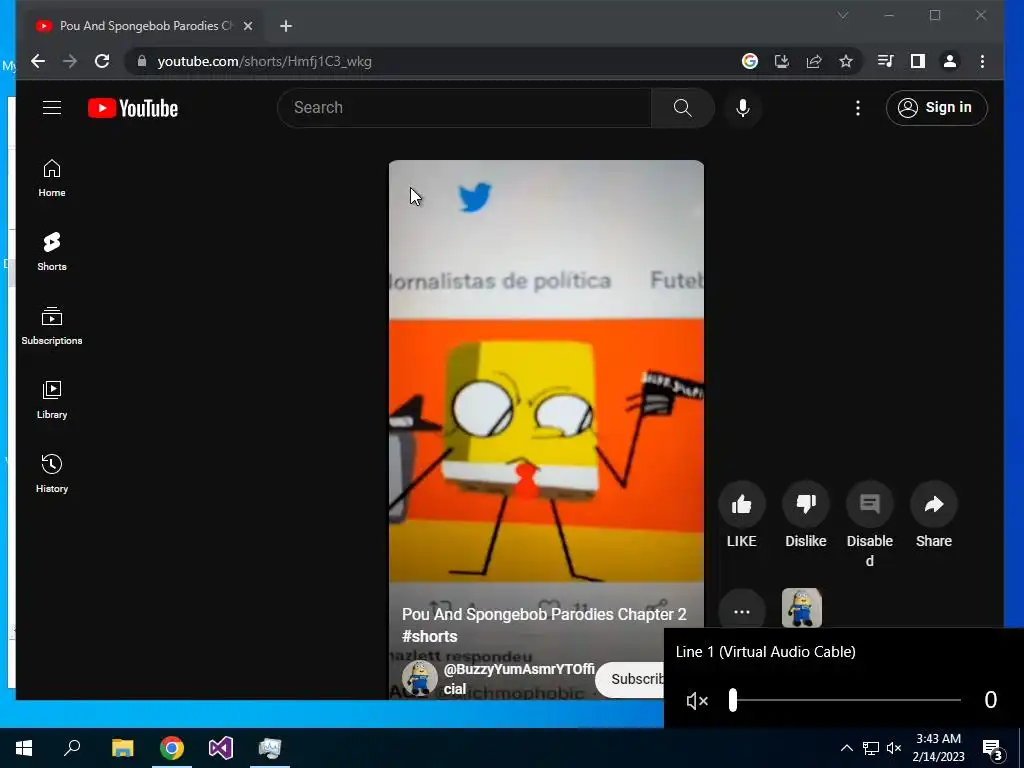The width and height of the screenshot is (1024, 768).
Task: Open the @BuzzyYumAsmrYTOfficial channel link
Action: 519,679
